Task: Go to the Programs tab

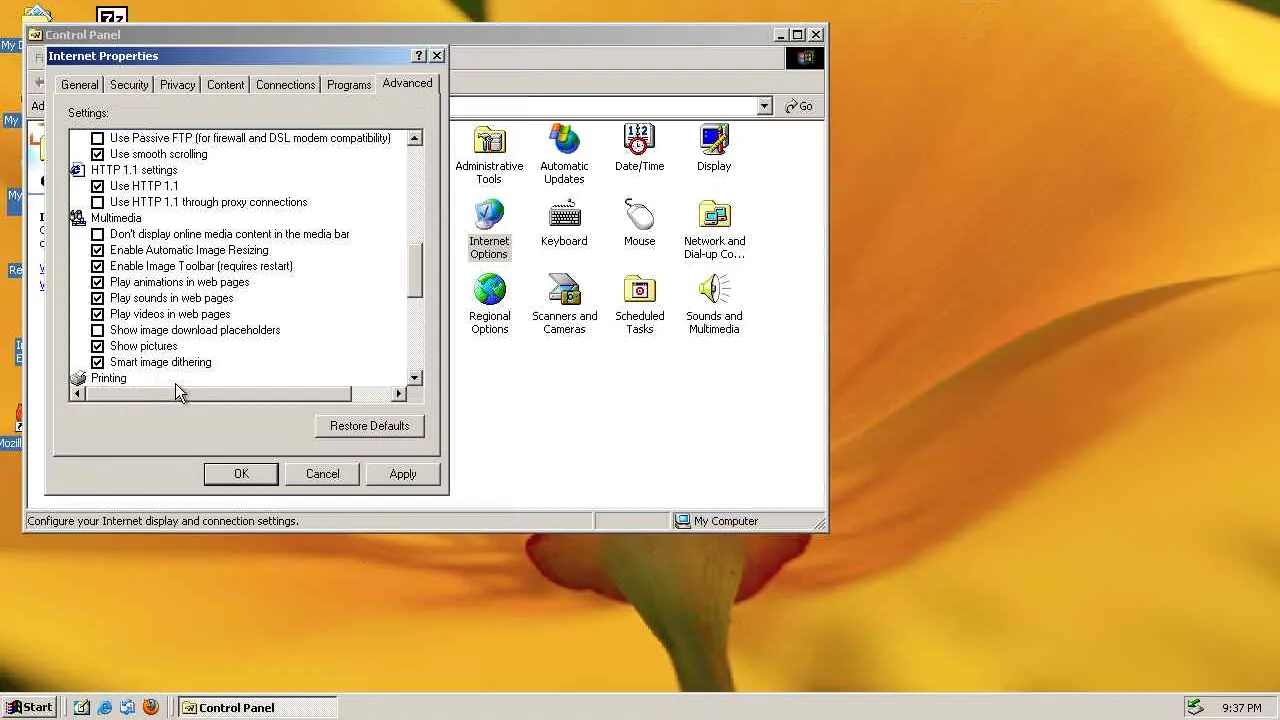Action: click(348, 85)
